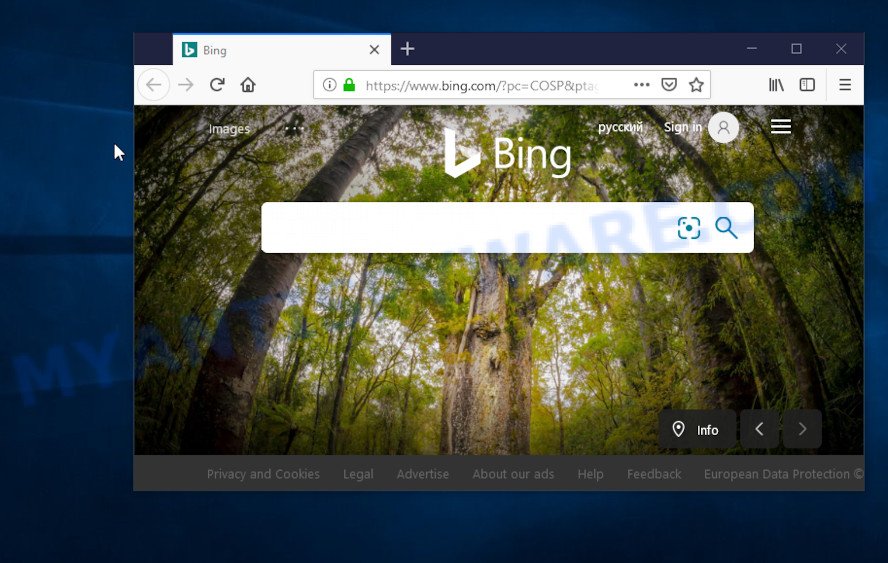Close the Bing tab
This screenshot has height=563, width=888.
[x=374, y=50]
